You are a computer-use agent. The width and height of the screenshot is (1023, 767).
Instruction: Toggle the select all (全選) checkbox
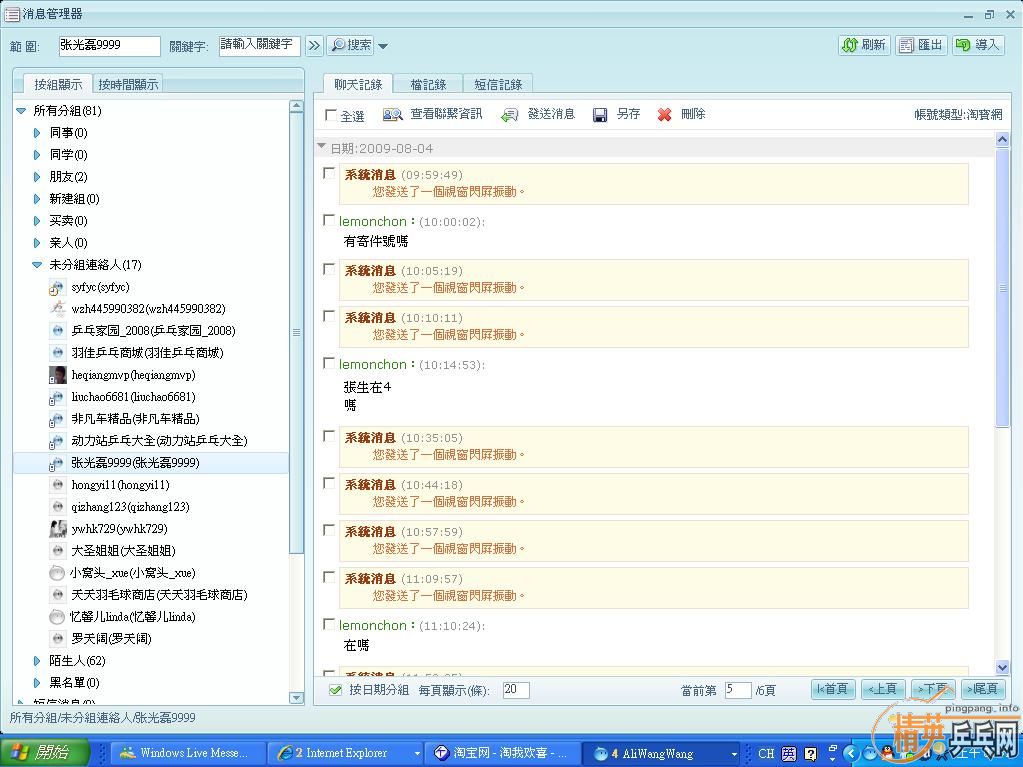tap(331, 115)
